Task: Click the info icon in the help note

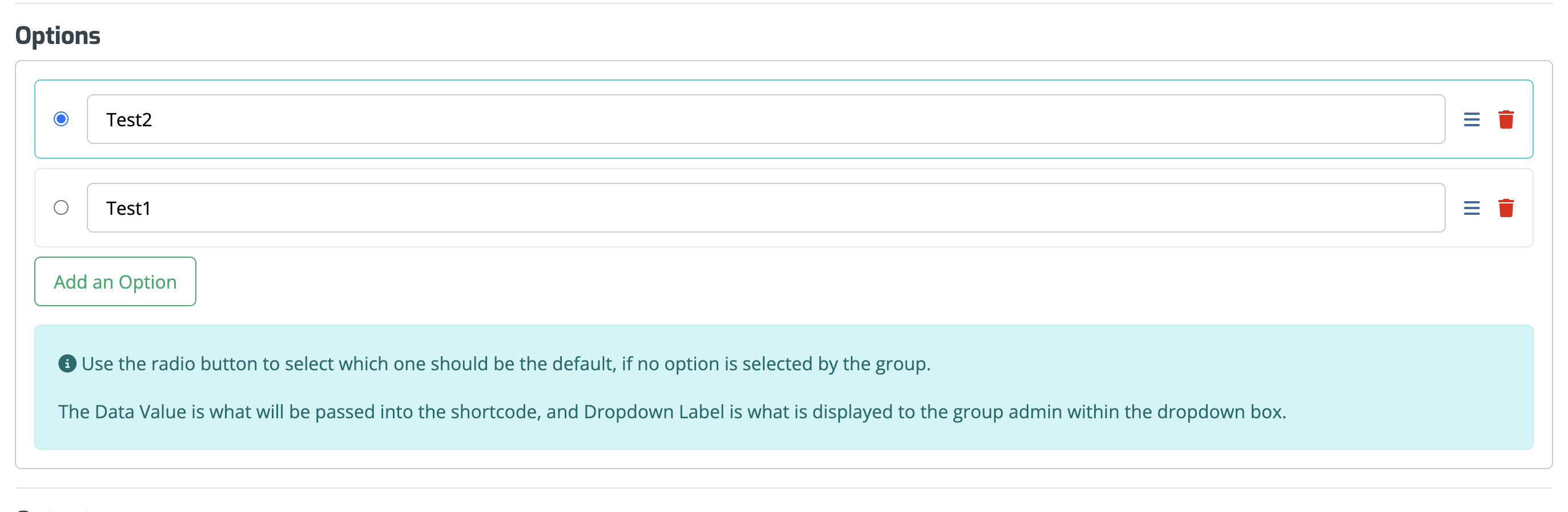Action: click(67, 363)
